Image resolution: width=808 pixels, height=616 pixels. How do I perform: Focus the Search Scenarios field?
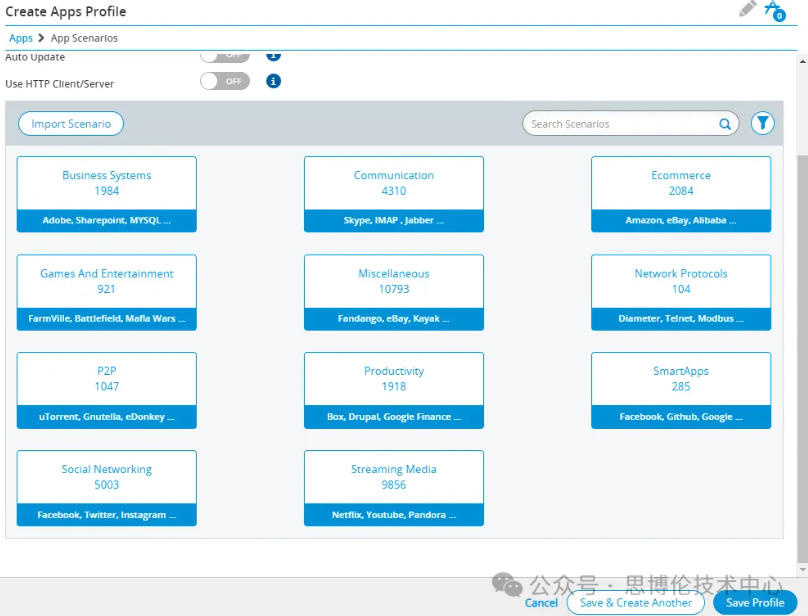(x=620, y=124)
